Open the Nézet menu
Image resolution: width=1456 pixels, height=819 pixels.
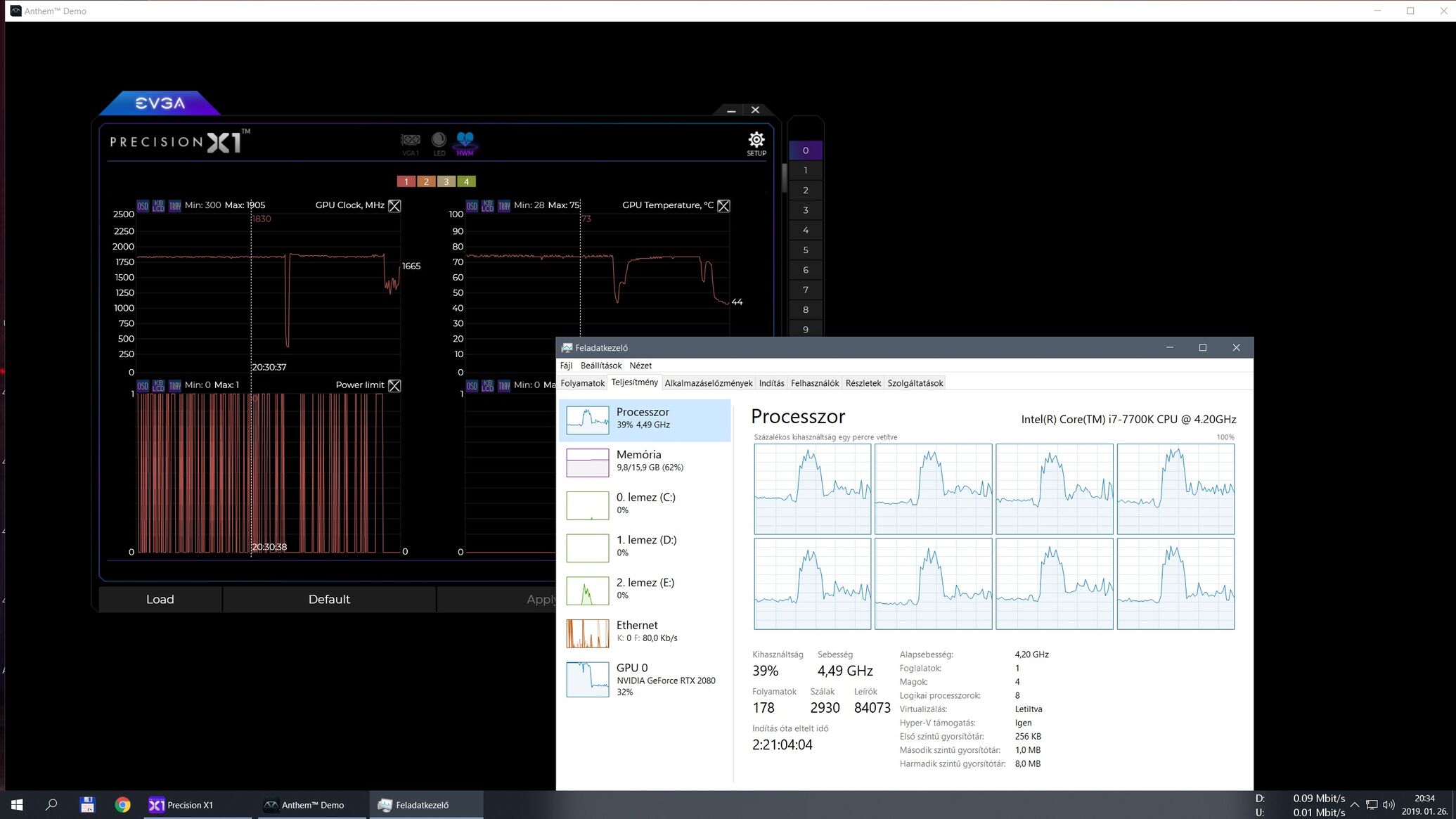click(x=640, y=366)
